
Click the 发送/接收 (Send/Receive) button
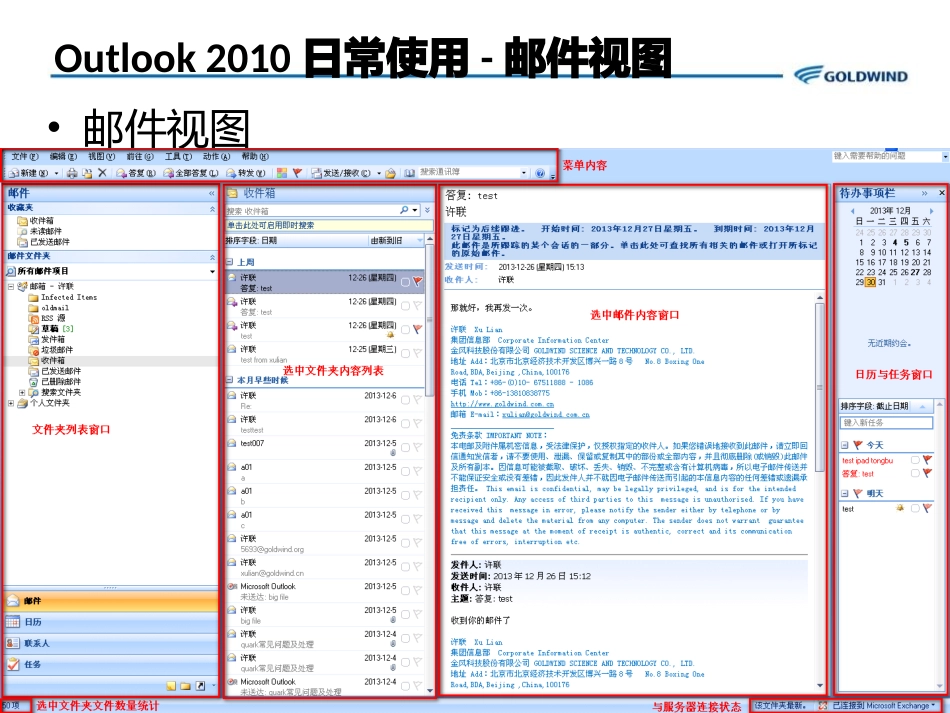click(341, 173)
